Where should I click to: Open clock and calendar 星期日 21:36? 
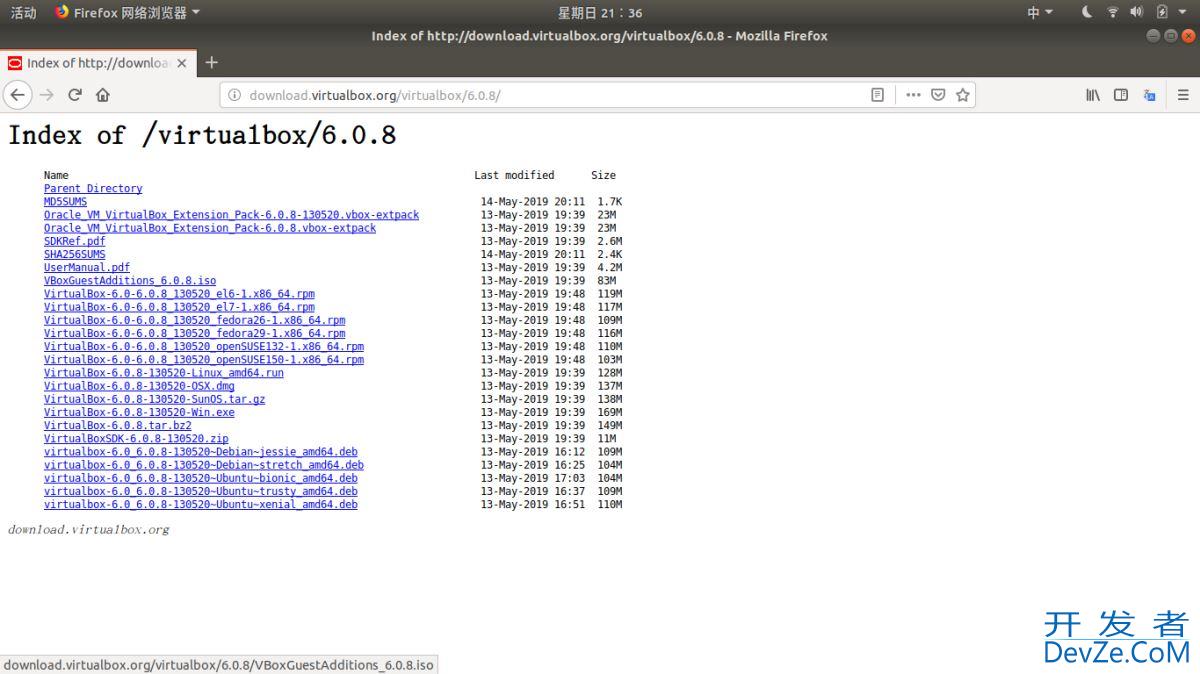pyautogui.click(x=600, y=12)
